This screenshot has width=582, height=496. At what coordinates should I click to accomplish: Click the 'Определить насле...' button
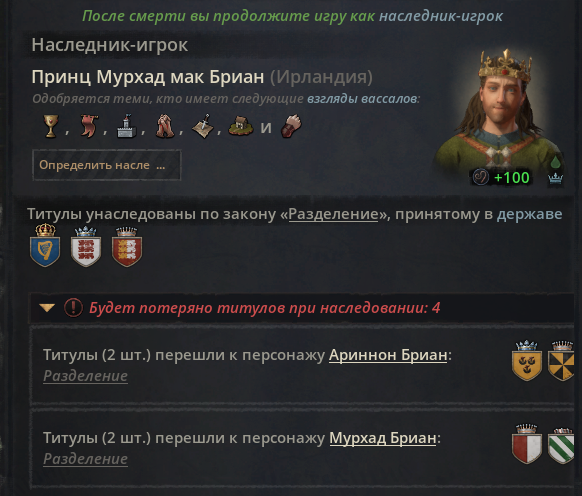click(107, 165)
